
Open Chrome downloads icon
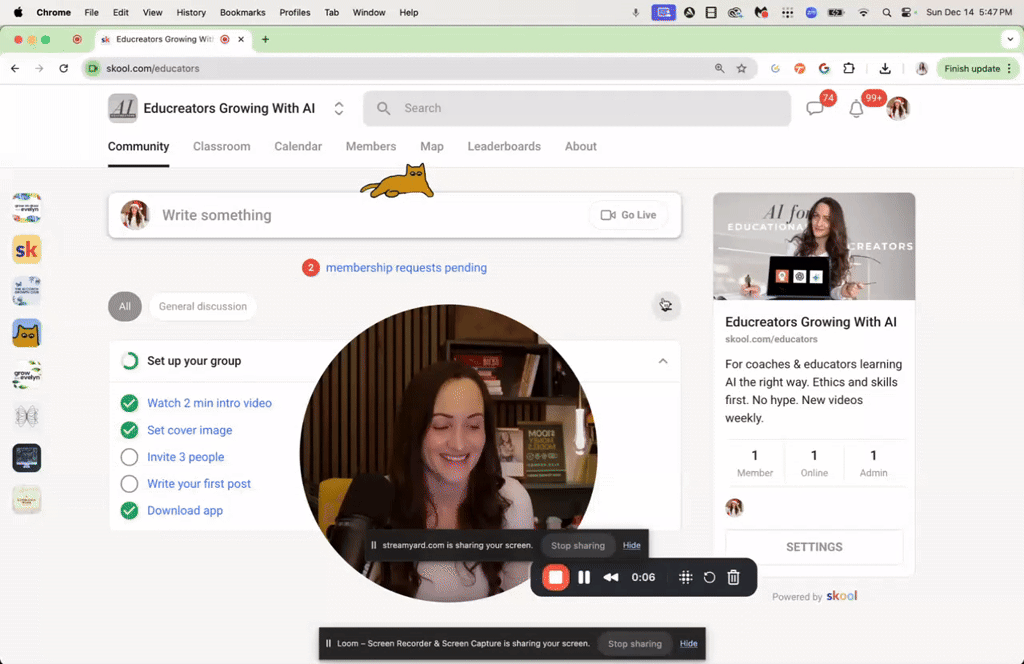[x=885, y=69]
